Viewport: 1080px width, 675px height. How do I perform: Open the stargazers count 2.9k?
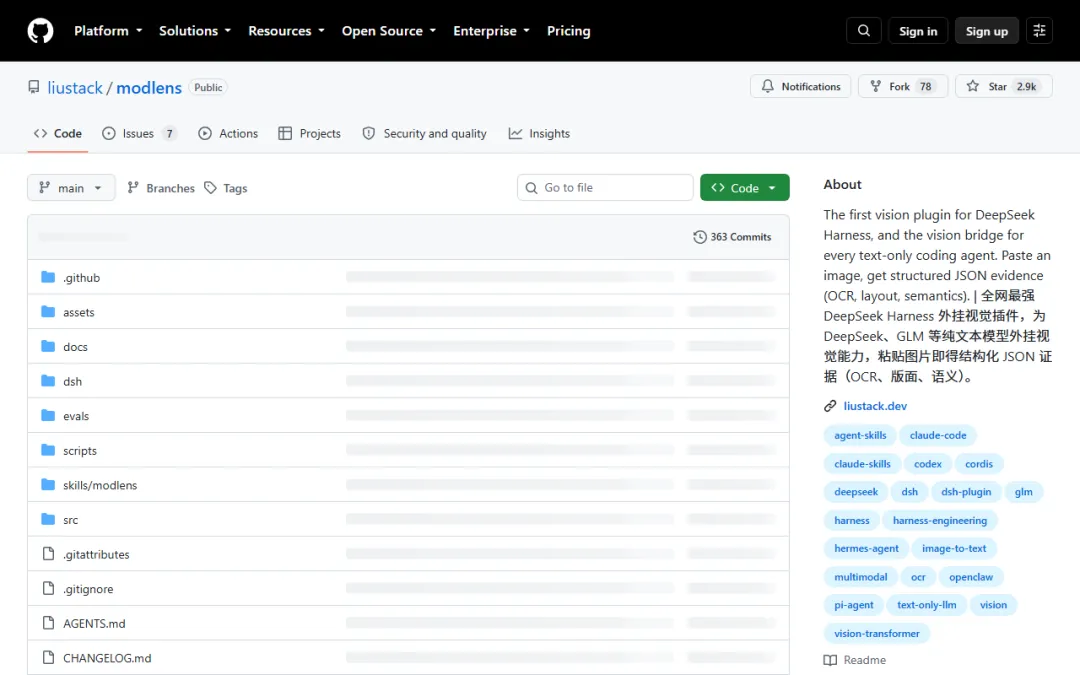coord(1026,86)
